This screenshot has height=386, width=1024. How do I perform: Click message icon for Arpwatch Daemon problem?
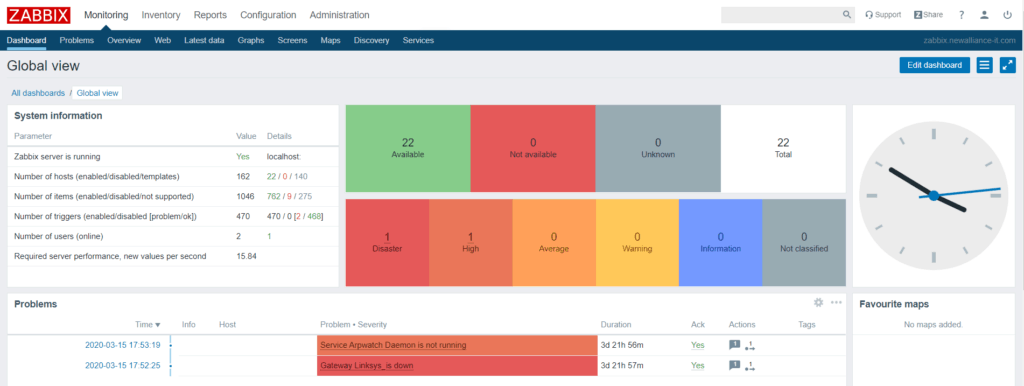pos(734,346)
